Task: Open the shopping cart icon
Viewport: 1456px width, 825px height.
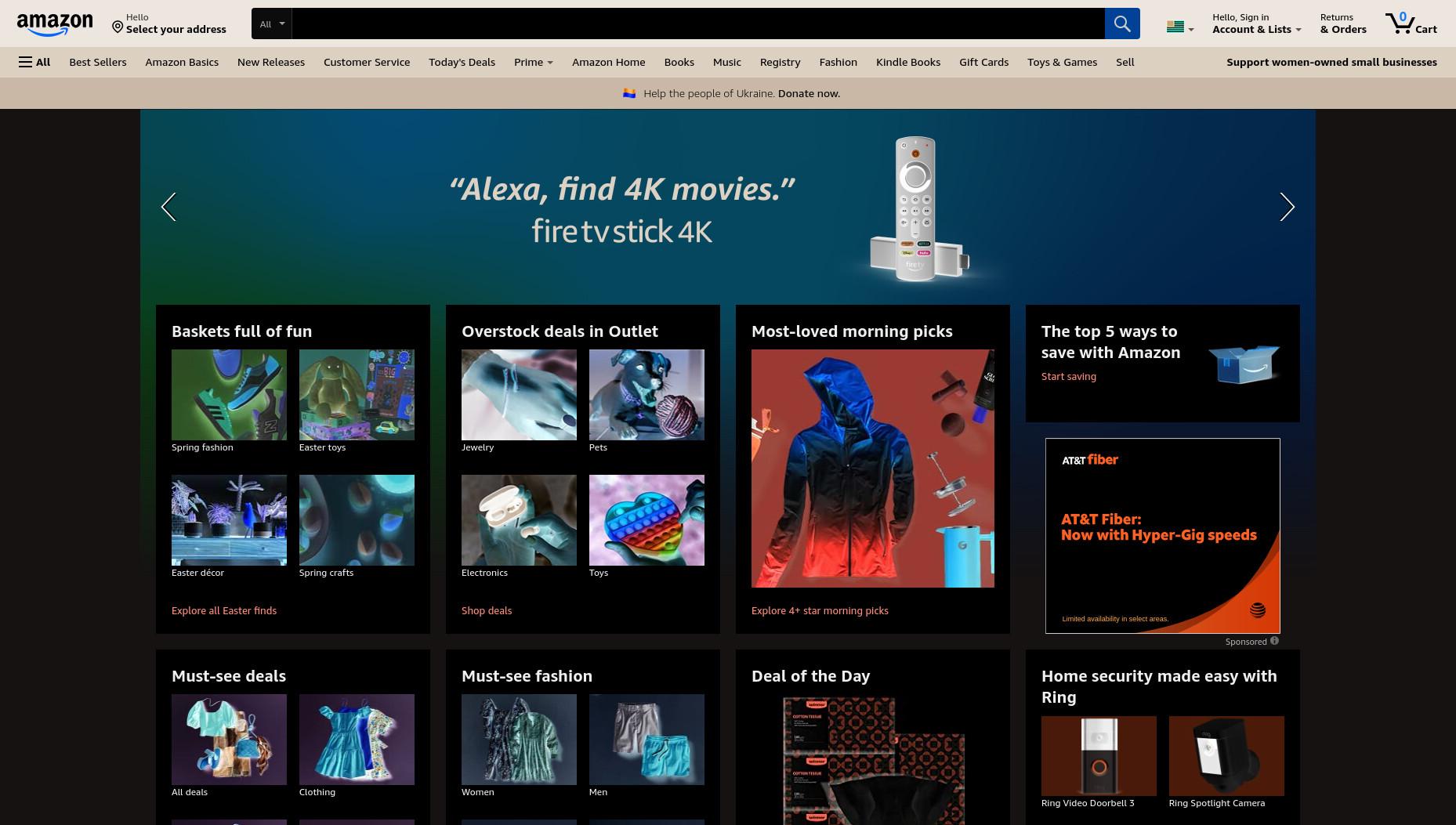Action: 1410,24
